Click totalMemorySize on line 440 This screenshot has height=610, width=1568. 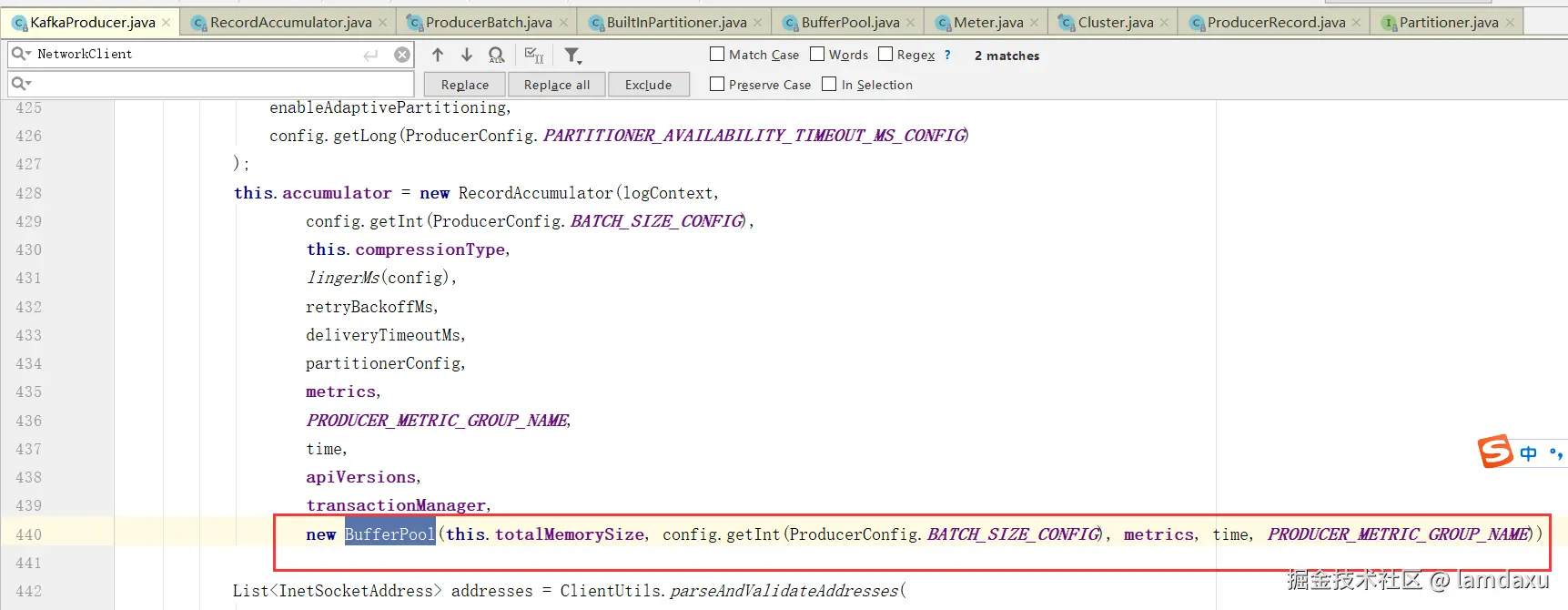(x=570, y=534)
